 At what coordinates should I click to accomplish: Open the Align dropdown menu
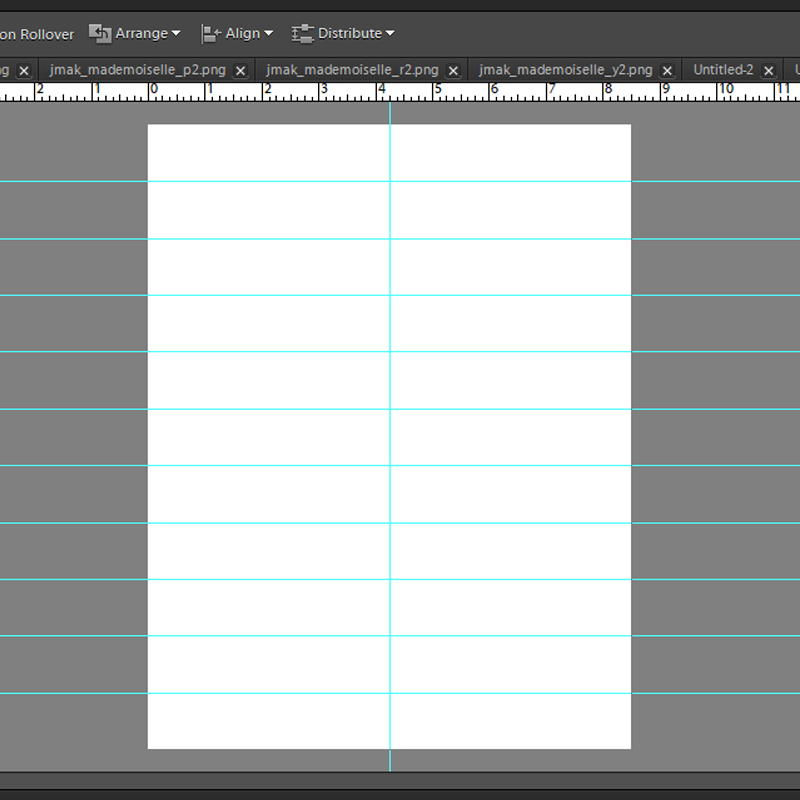pyautogui.click(x=238, y=34)
